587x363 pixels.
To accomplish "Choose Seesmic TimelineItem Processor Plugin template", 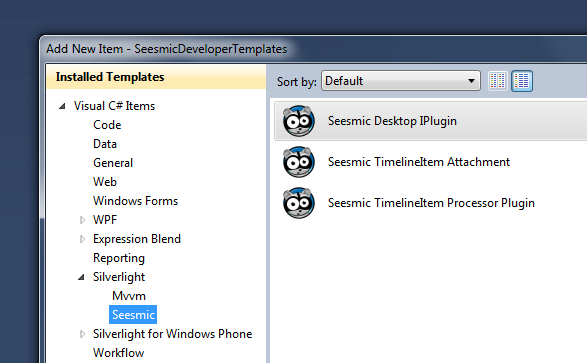I will pyautogui.click(x=431, y=203).
